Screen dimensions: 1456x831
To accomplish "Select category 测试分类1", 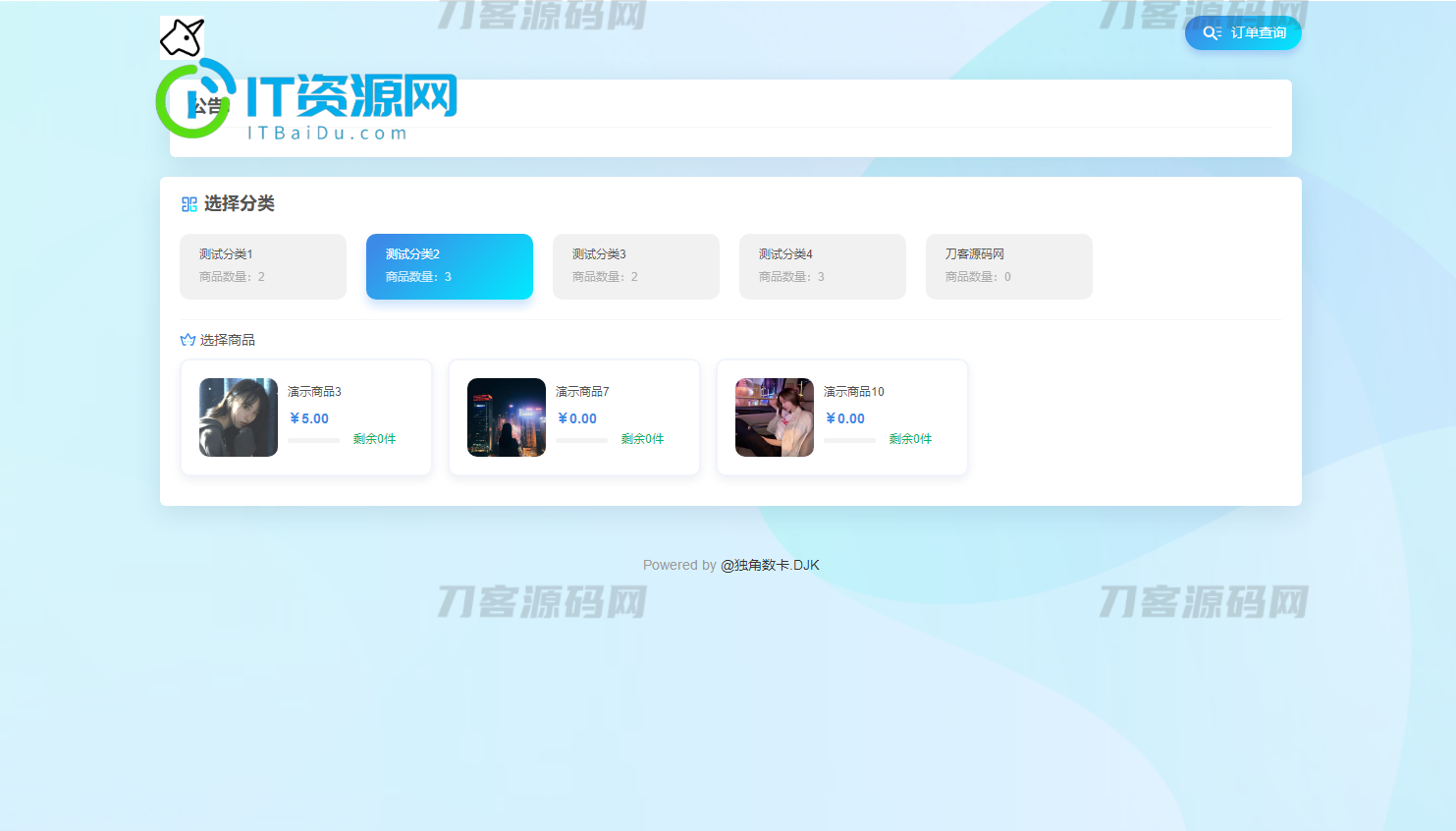I will 263,266.
